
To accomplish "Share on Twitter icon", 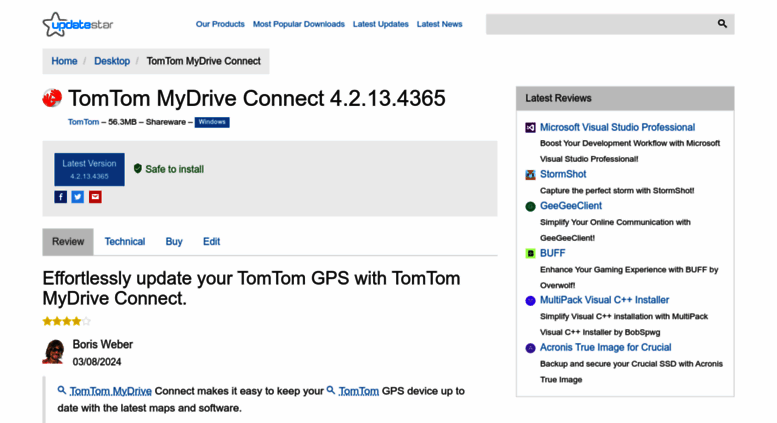I will point(78,197).
